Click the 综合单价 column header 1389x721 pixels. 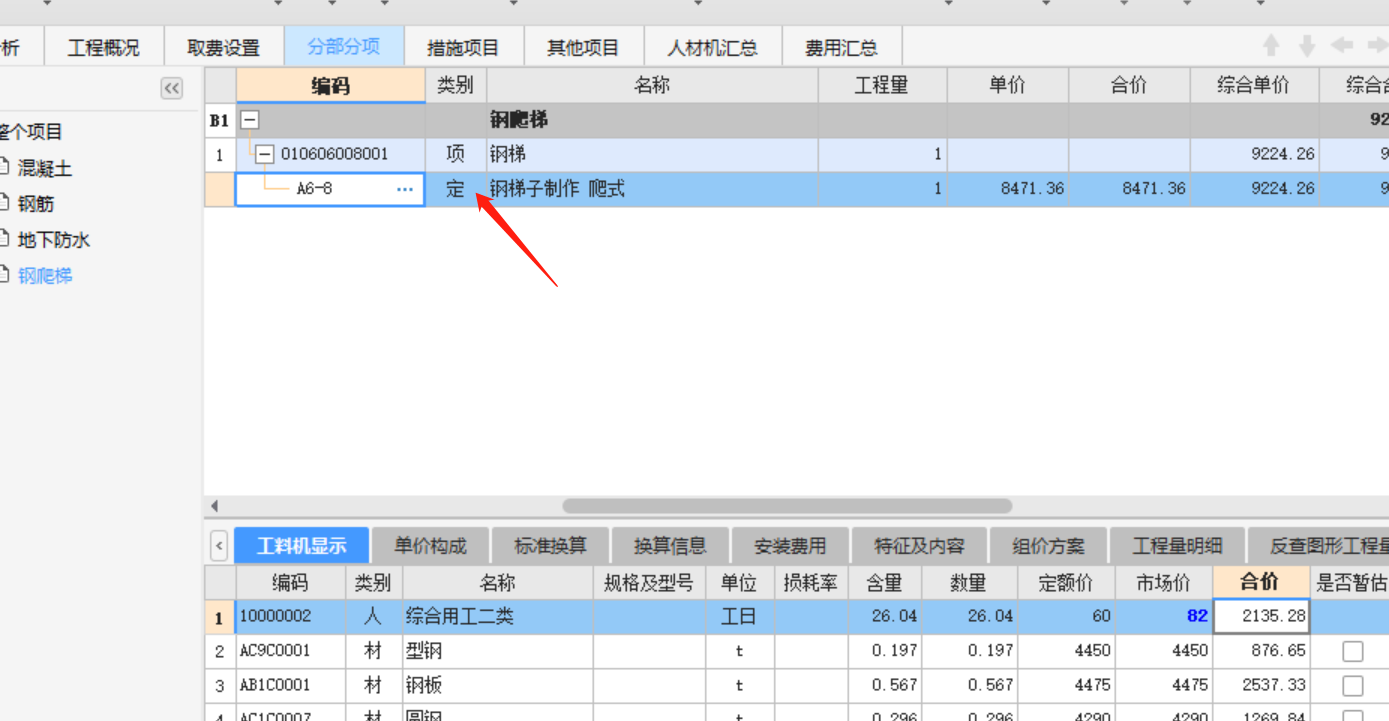click(x=1254, y=86)
